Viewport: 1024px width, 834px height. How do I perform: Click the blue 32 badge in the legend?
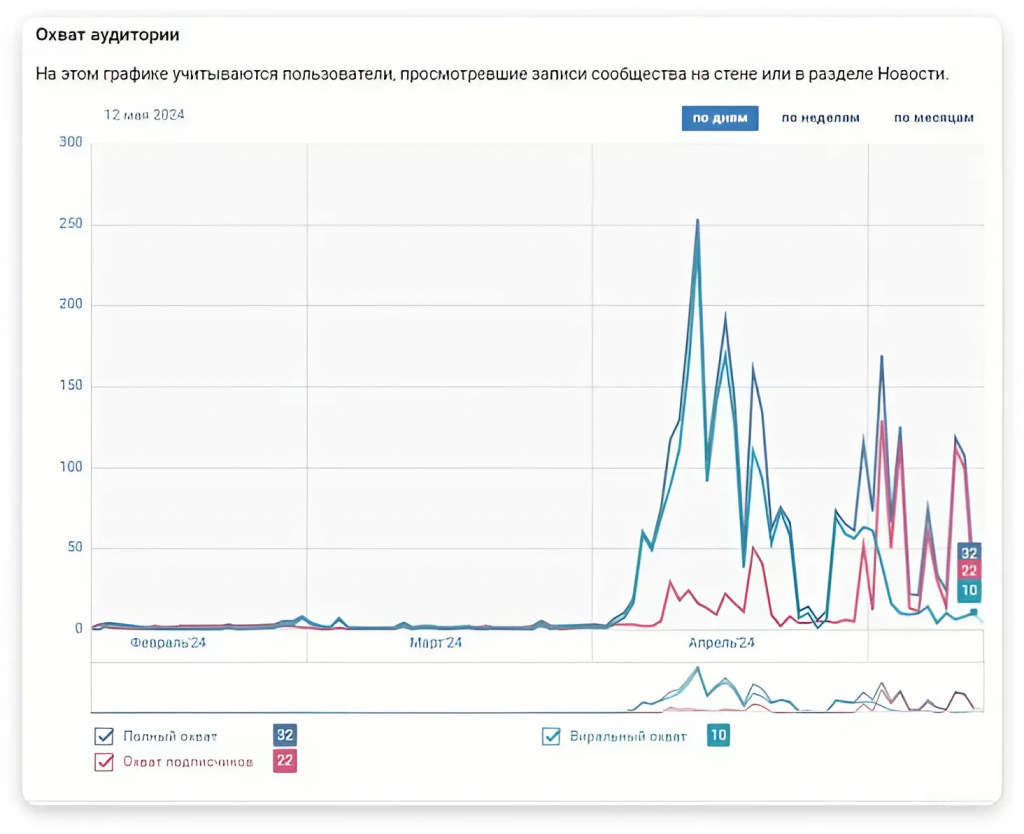click(x=285, y=736)
